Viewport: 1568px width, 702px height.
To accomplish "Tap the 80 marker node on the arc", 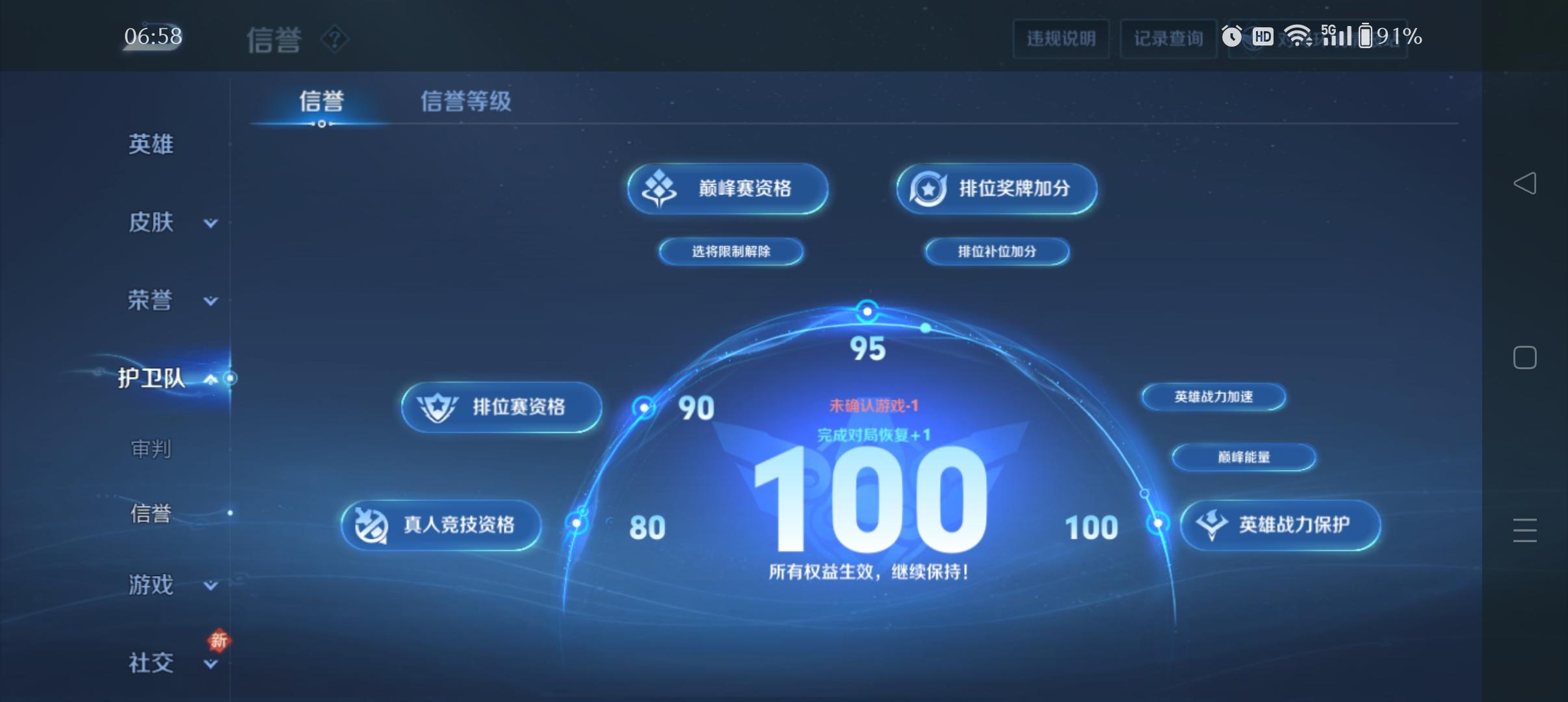I will click(x=577, y=523).
